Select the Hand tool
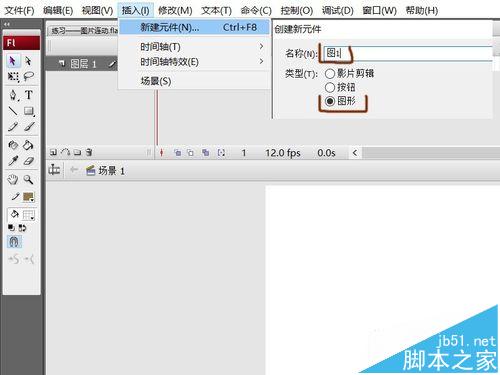Viewport: 500px width, 375px height. 13,180
